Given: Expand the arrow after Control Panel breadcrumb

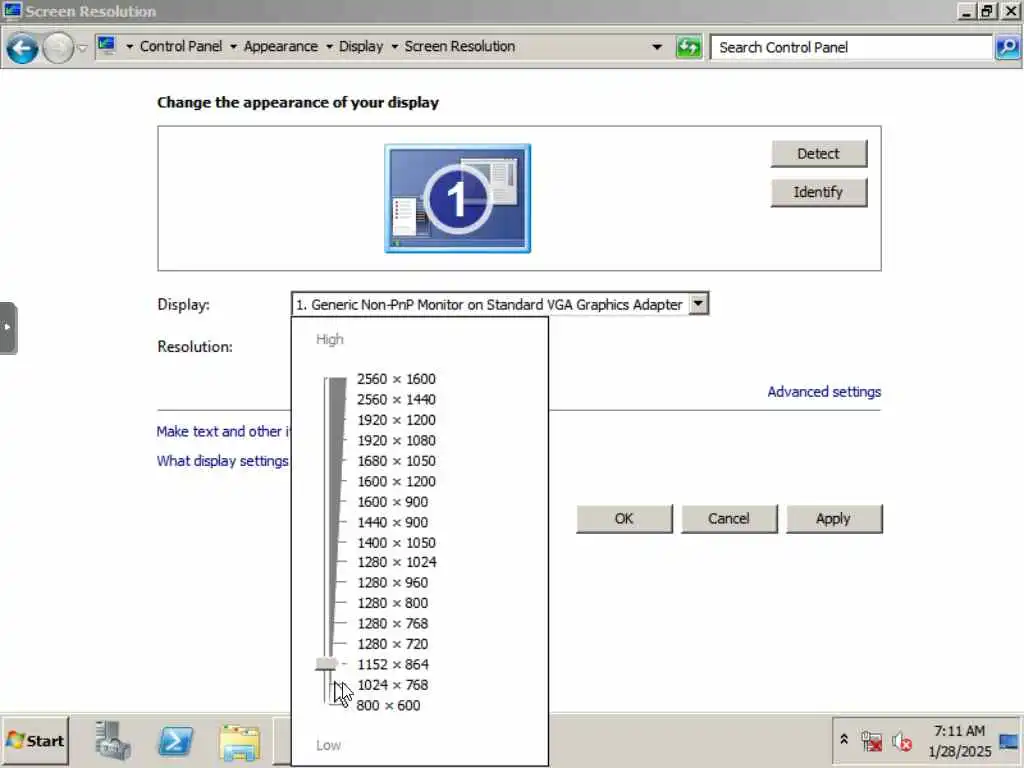Looking at the screenshot, I should pos(233,47).
